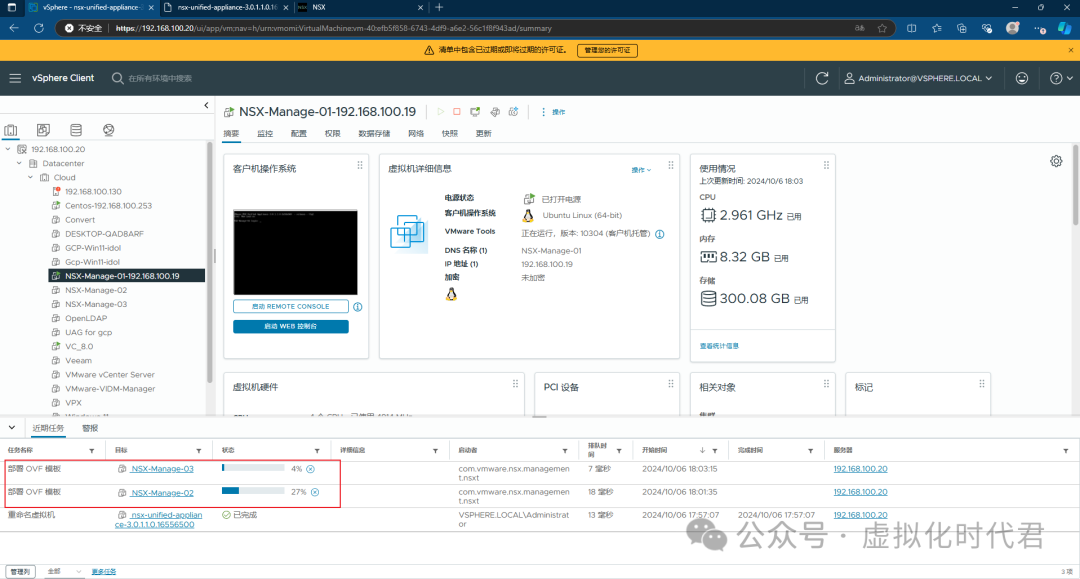Open the 警报 alarms tab
1080x579 pixels.
click(90, 428)
